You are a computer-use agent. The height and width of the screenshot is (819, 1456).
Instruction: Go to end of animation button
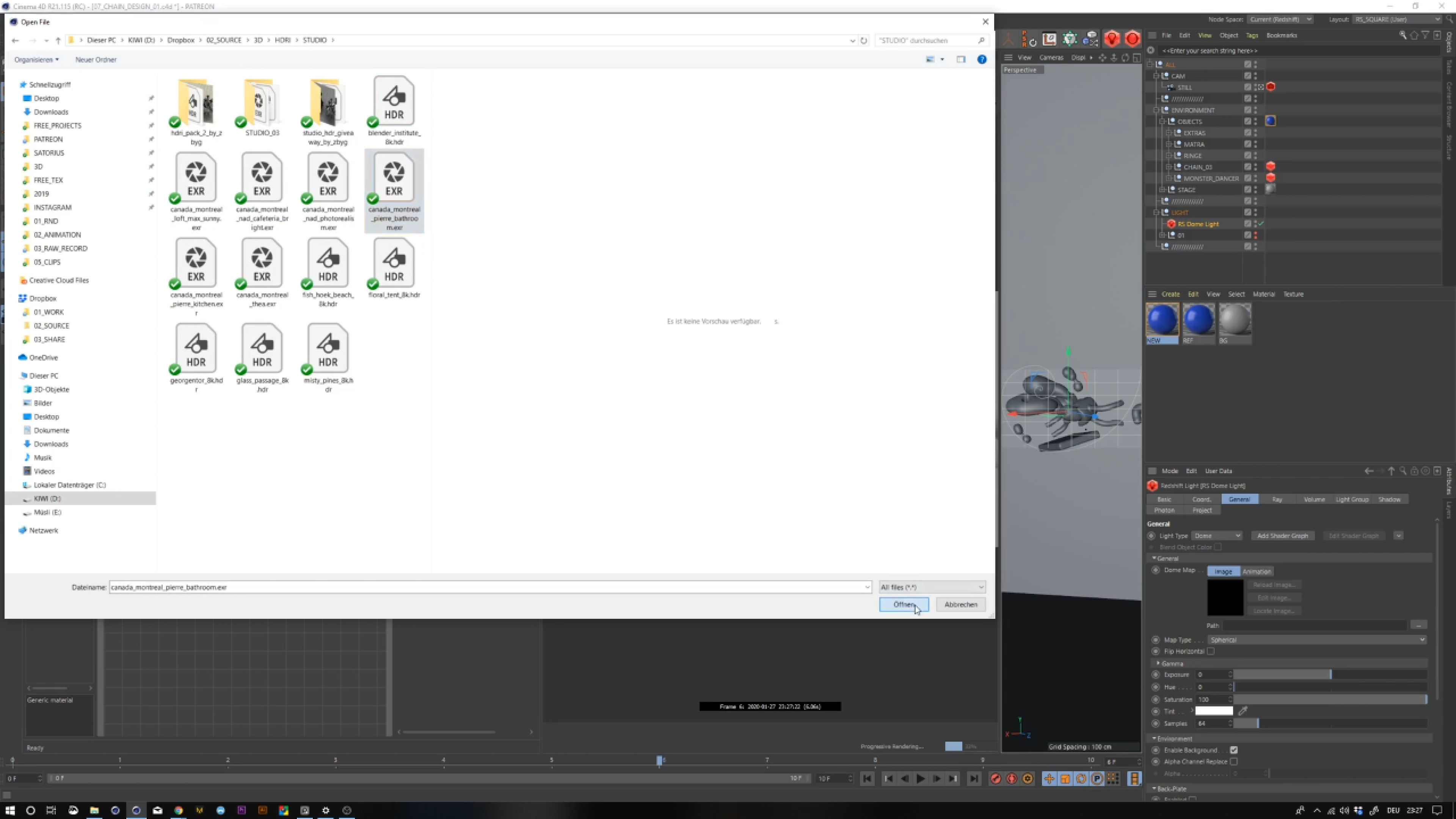(x=973, y=779)
